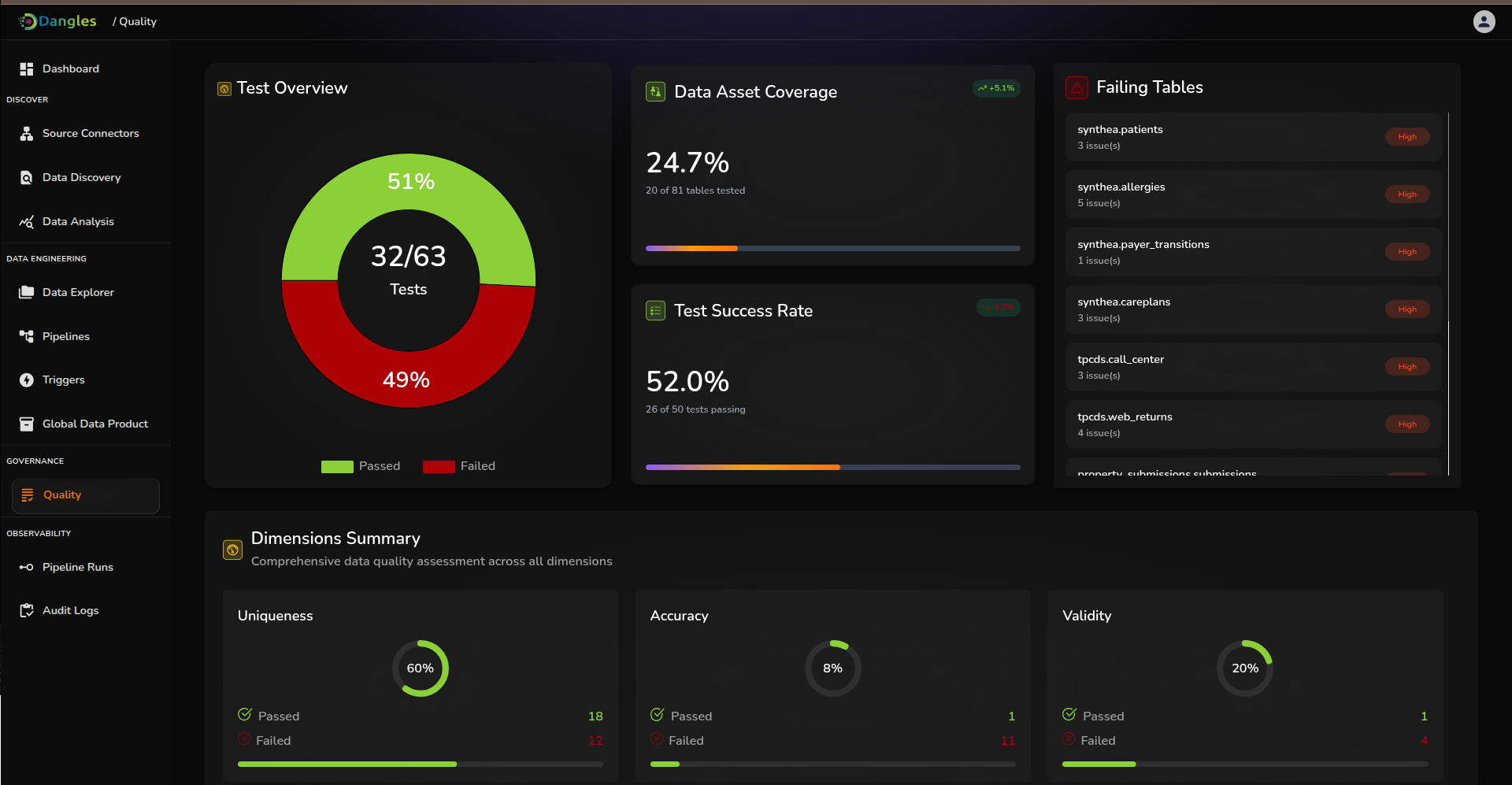Click the Dangles logo icon
This screenshot has width=1512, height=785.
click(28, 21)
